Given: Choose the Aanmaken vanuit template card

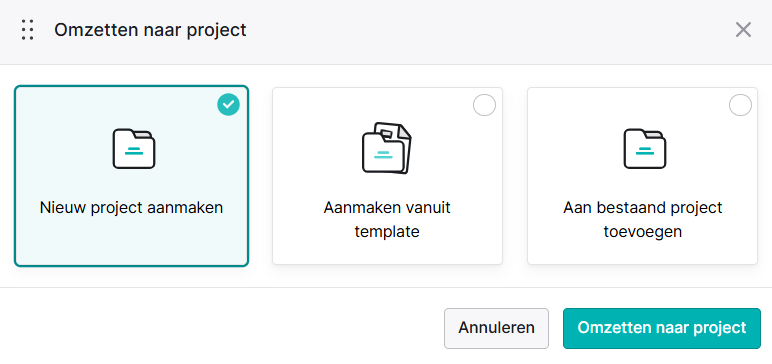Looking at the screenshot, I should (x=387, y=176).
